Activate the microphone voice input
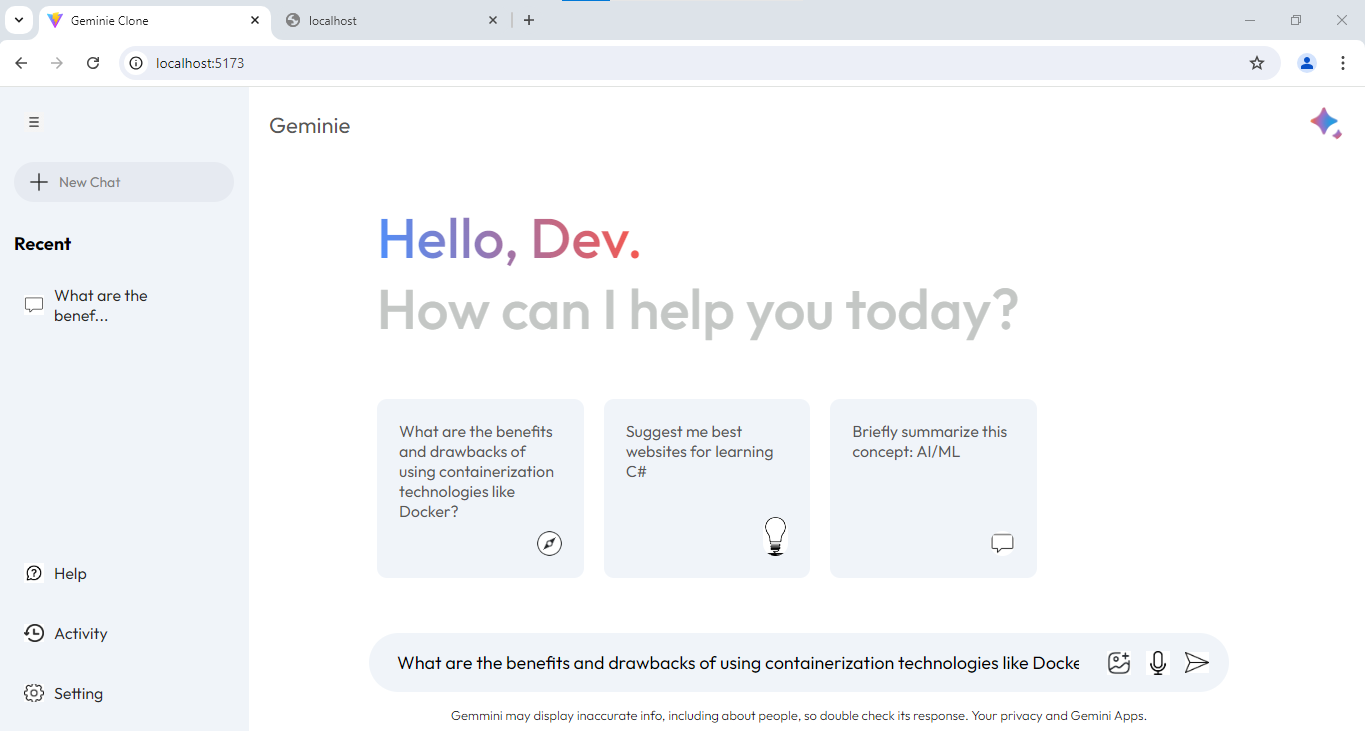Viewport: 1365px width, 731px height. 1157,662
